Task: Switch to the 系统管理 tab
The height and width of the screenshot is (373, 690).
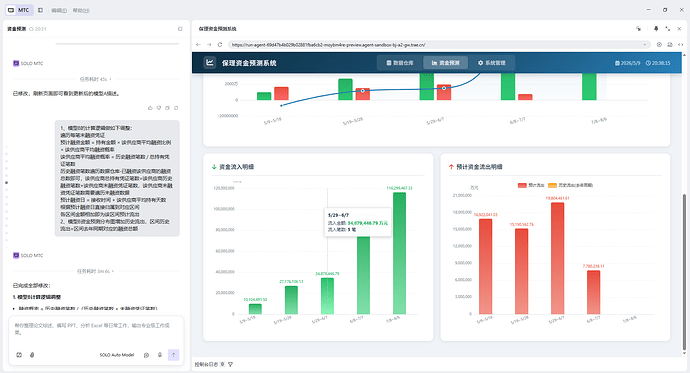Action: (492, 63)
